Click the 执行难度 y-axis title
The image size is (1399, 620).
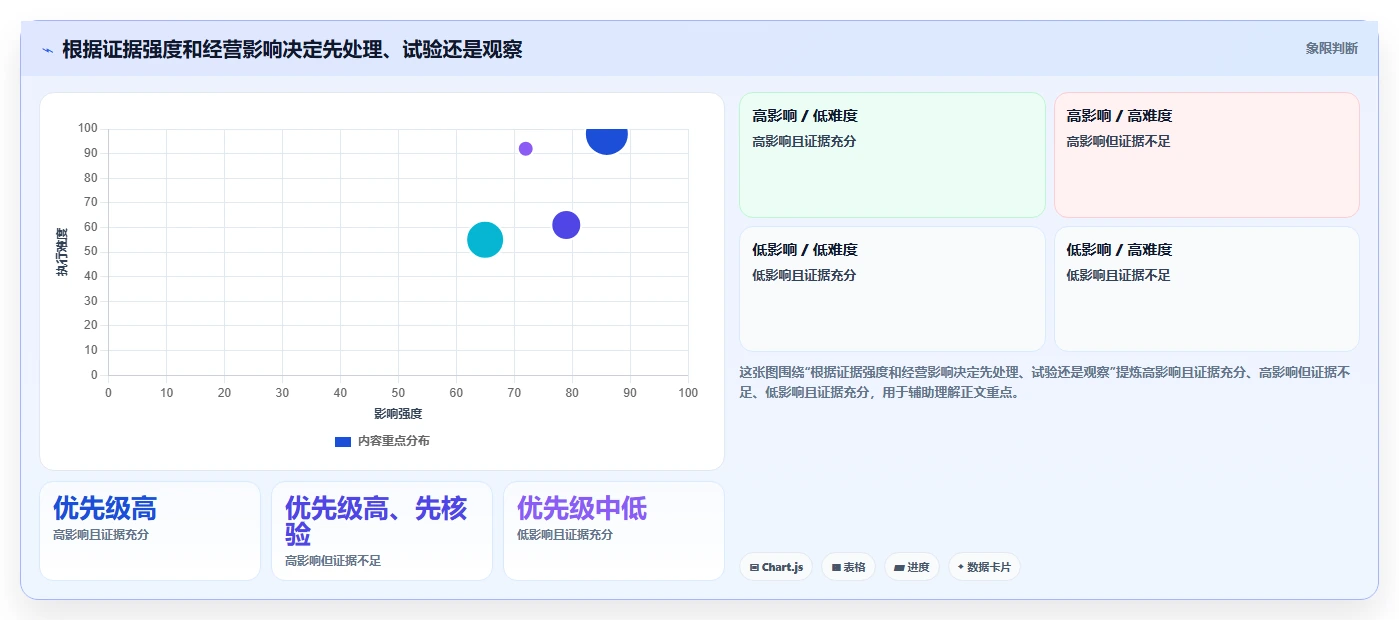[62, 252]
